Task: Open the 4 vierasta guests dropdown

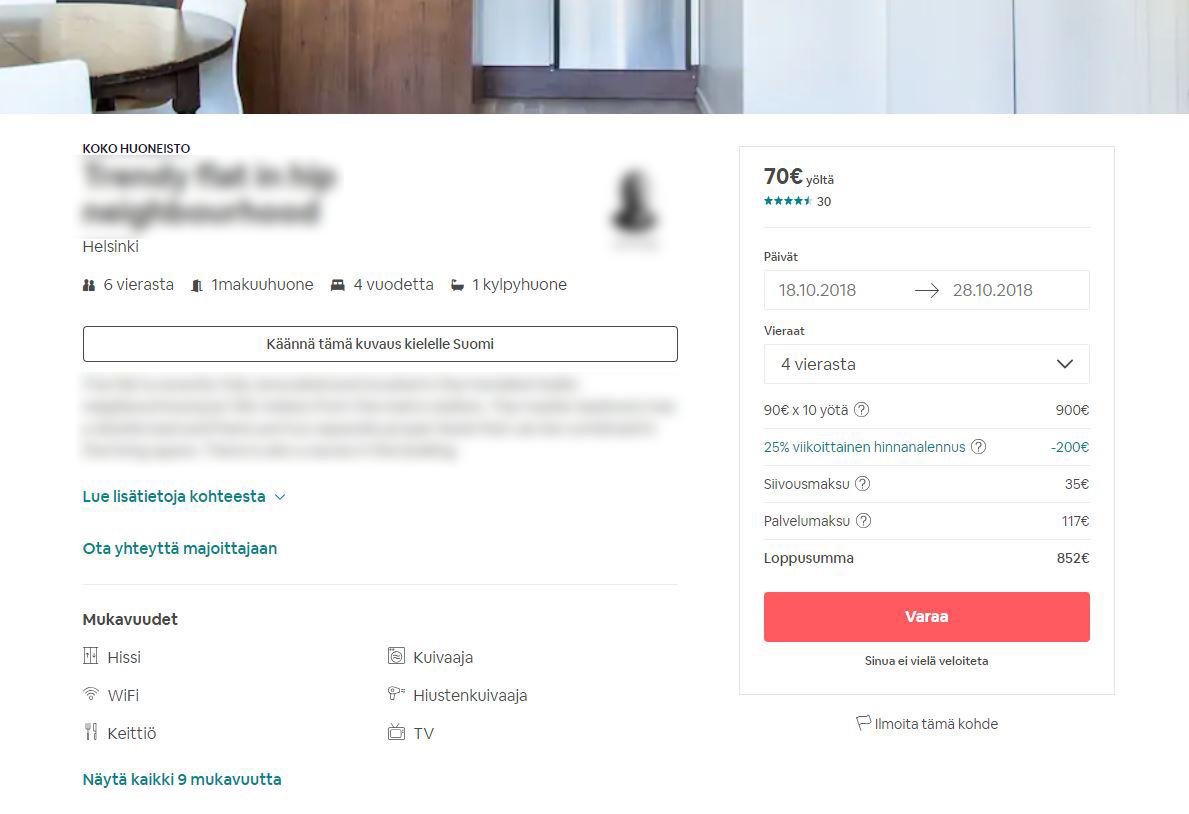Action: (x=927, y=364)
